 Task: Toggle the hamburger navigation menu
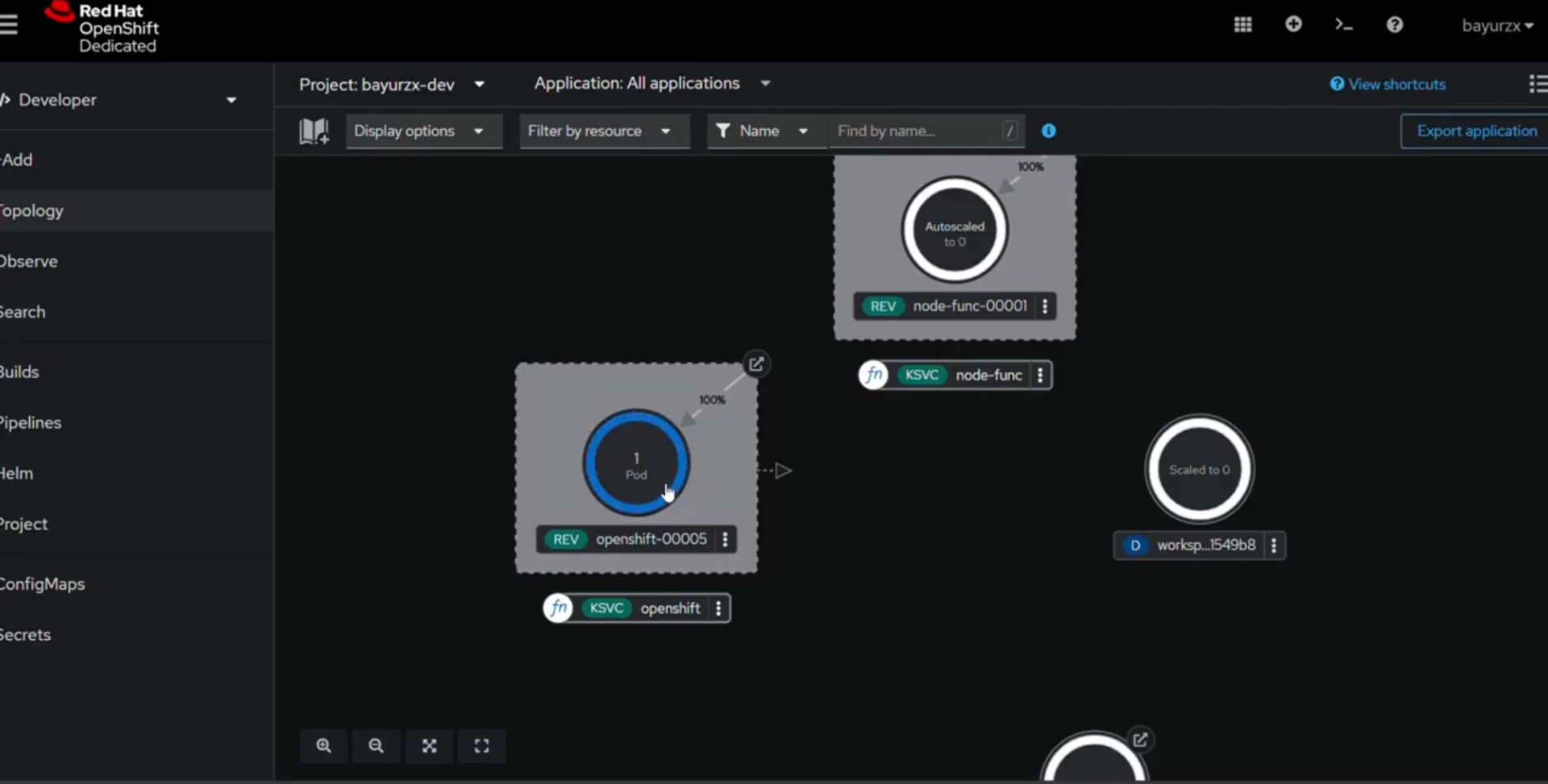pos(9,25)
